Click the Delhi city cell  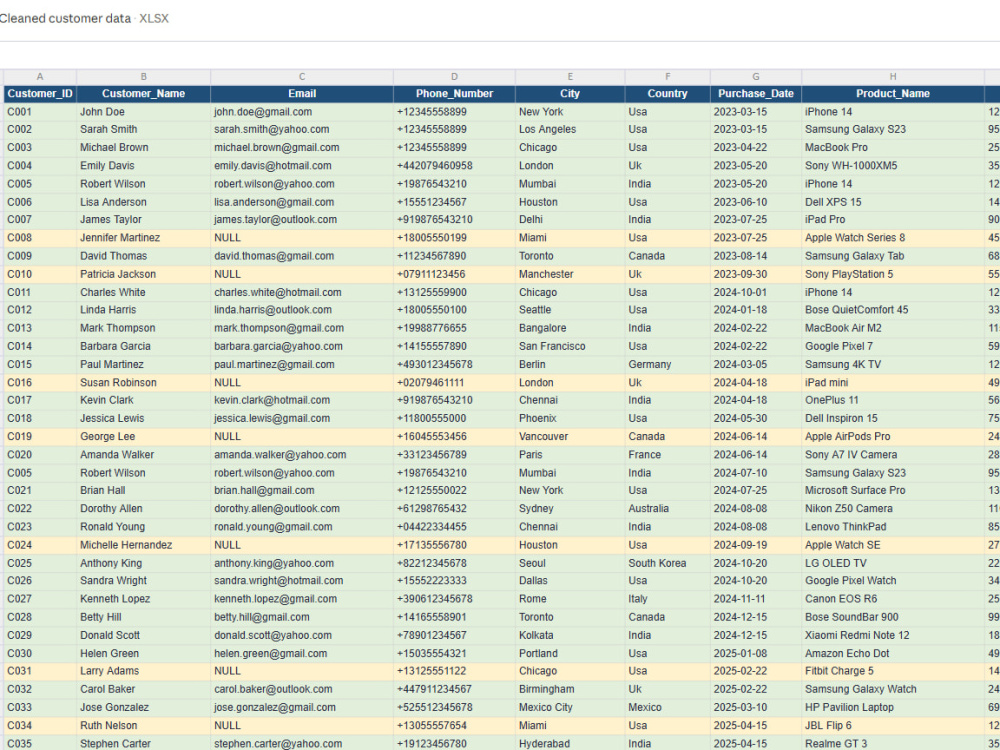[570, 219]
